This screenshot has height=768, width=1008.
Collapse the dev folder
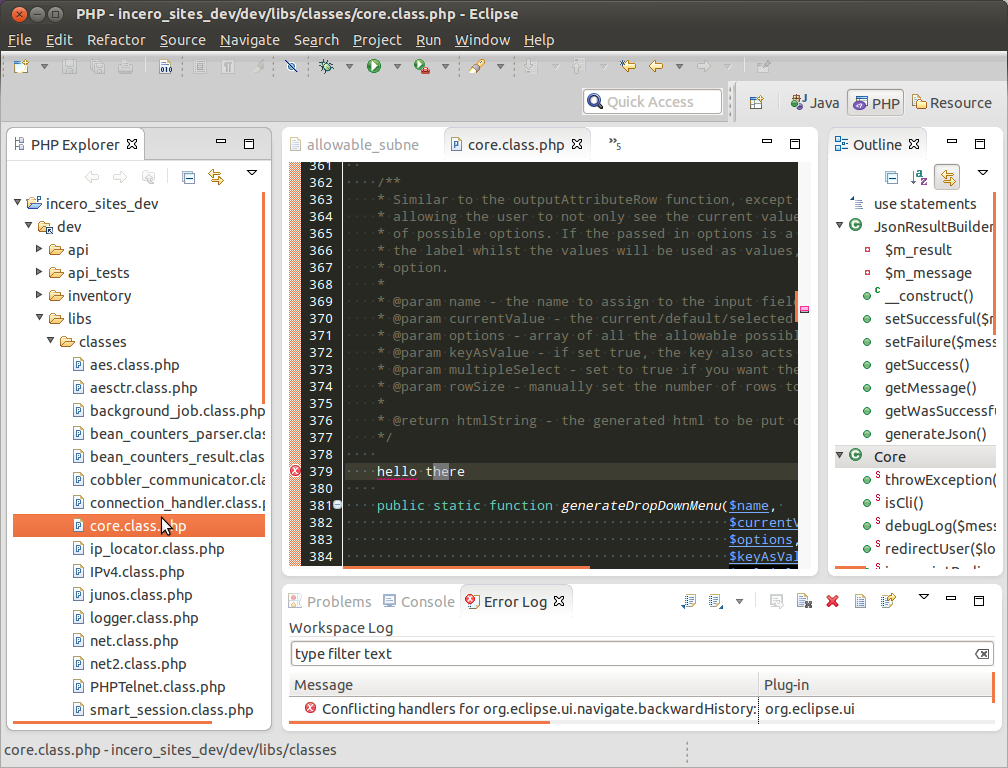click(29, 226)
